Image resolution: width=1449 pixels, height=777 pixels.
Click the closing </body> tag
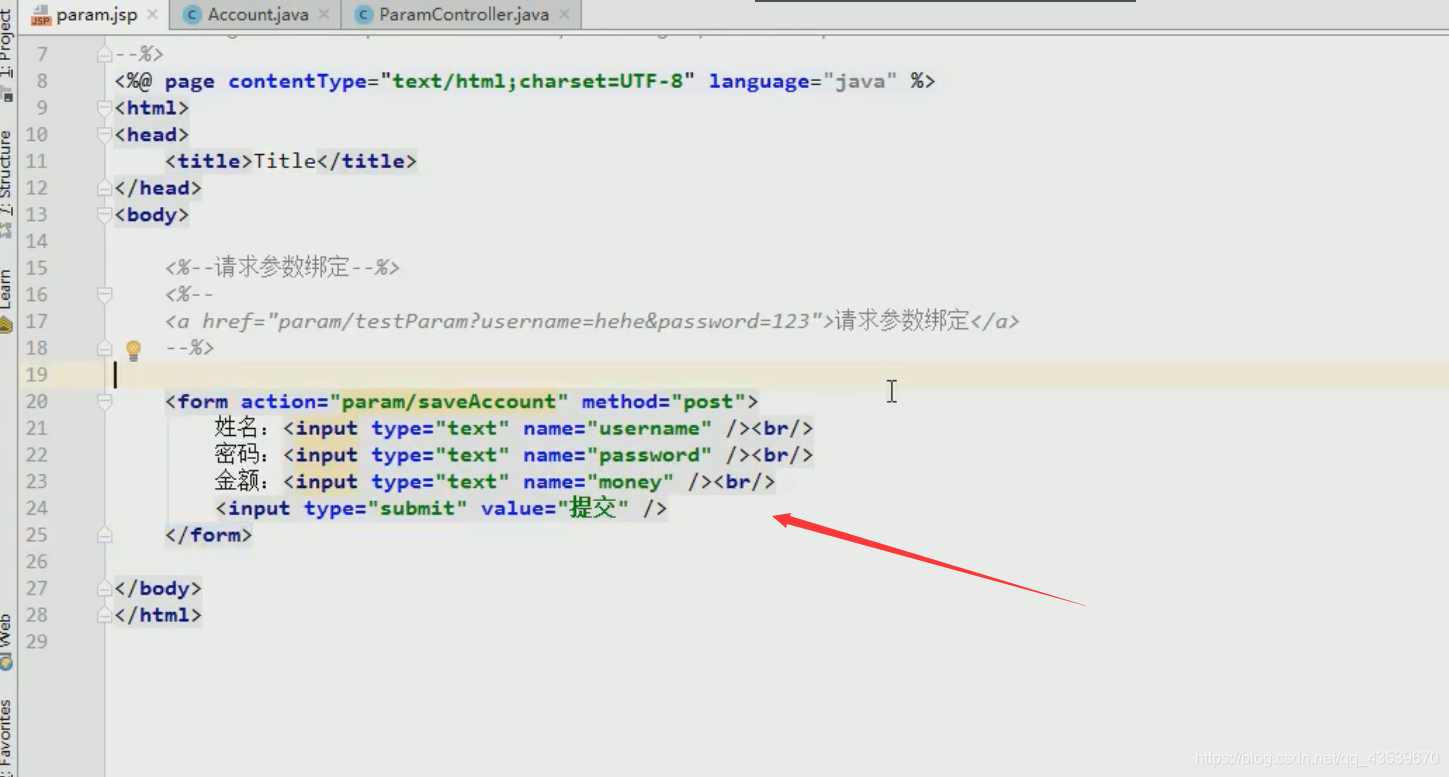point(158,588)
